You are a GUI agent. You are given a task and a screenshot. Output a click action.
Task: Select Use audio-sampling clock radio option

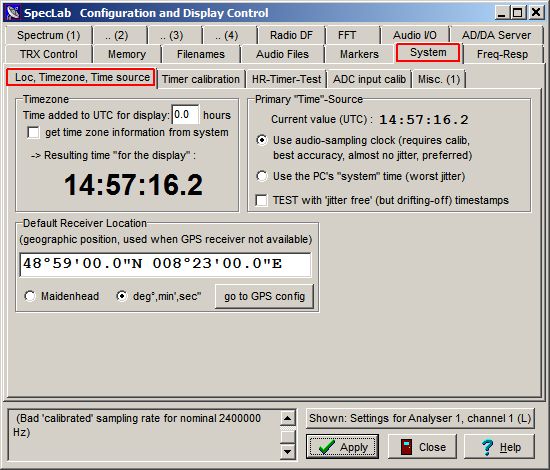(262, 140)
